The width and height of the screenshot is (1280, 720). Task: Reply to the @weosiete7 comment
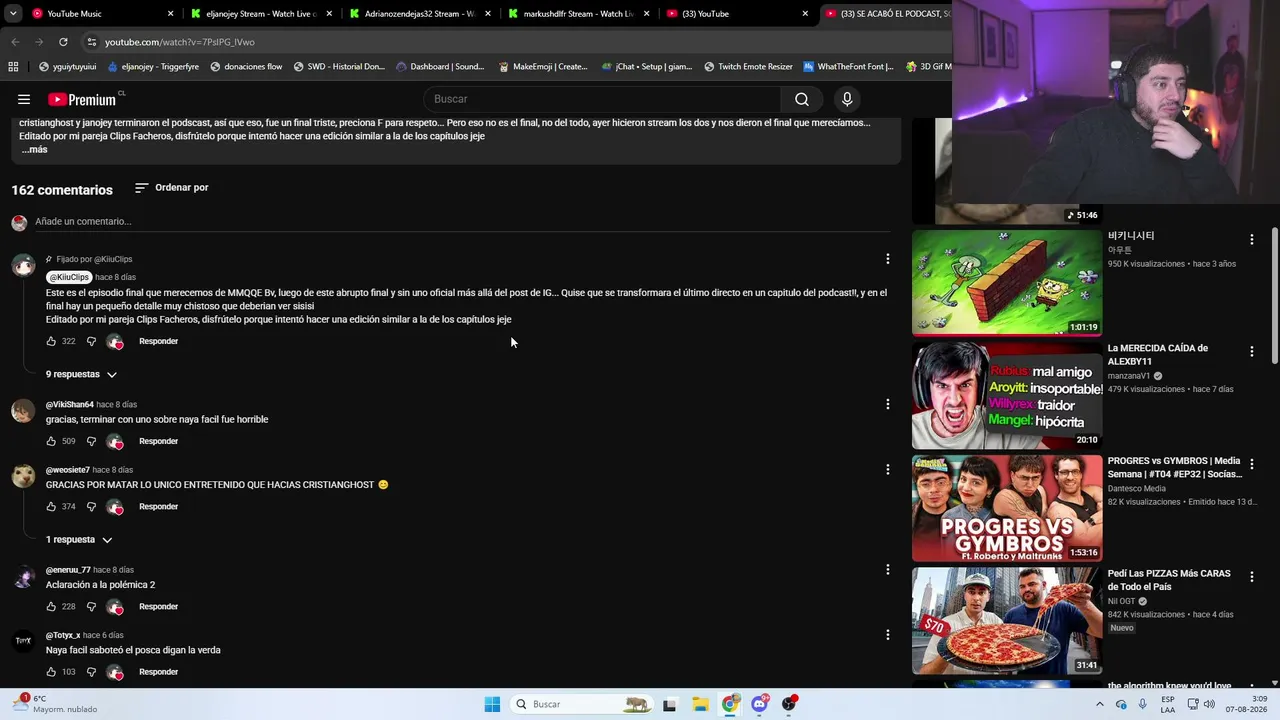[159, 506]
